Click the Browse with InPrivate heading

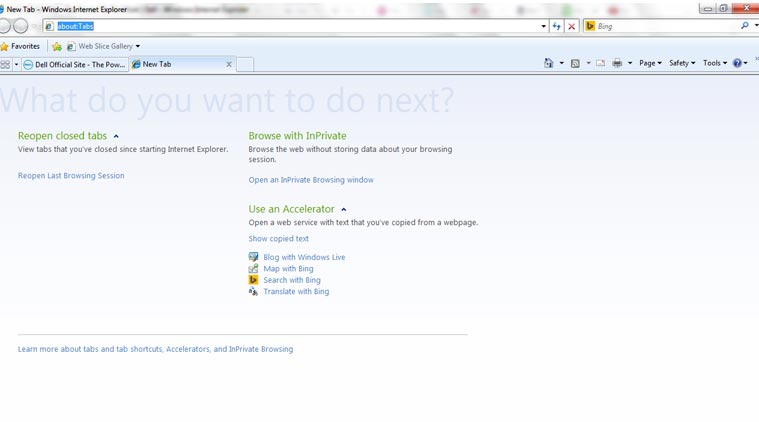(x=297, y=136)
